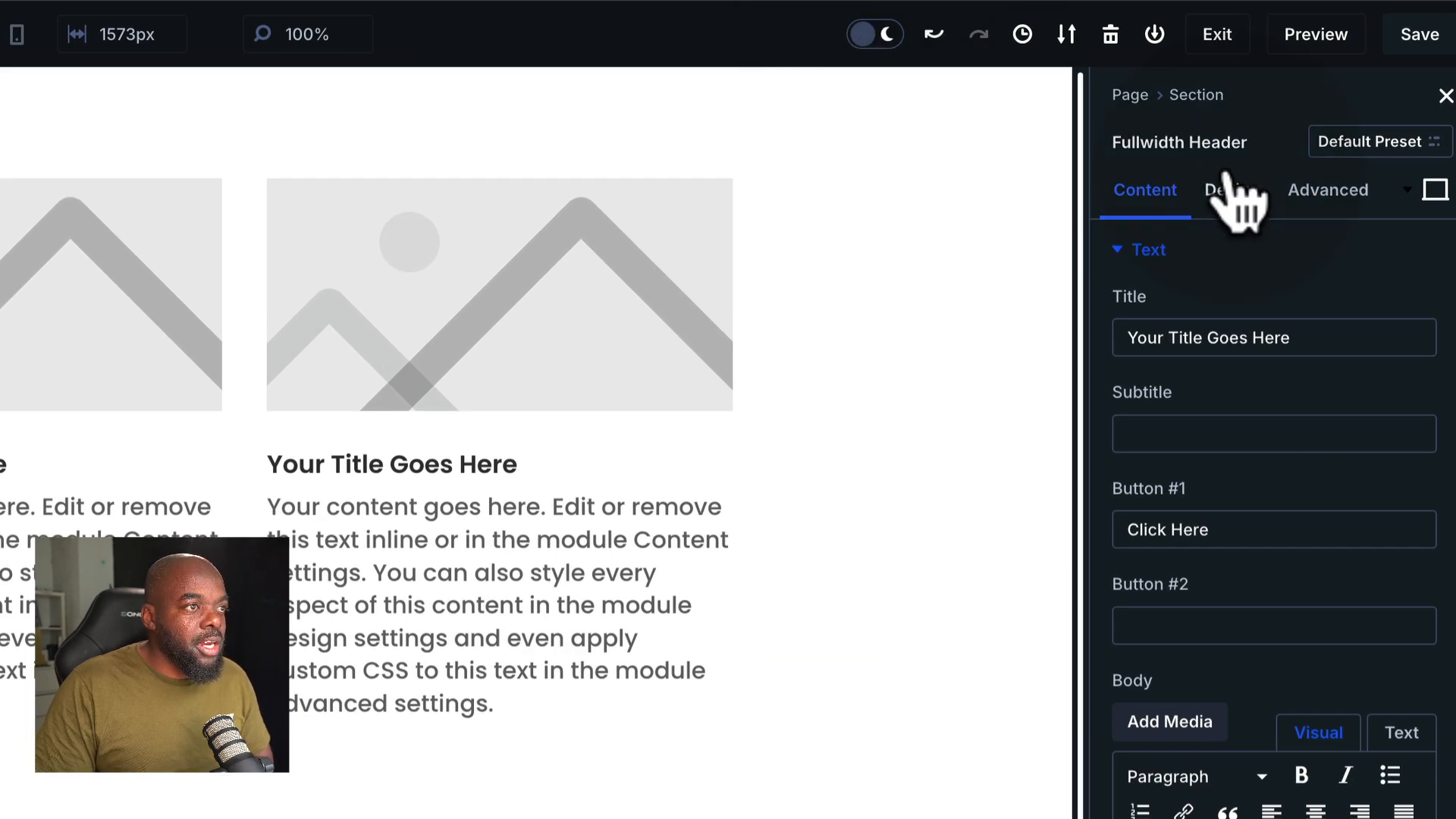The width and height of the screenshot is (1456, 819).
Task: Toggle bold formatting in body editor
Action: click(1301, 775)
